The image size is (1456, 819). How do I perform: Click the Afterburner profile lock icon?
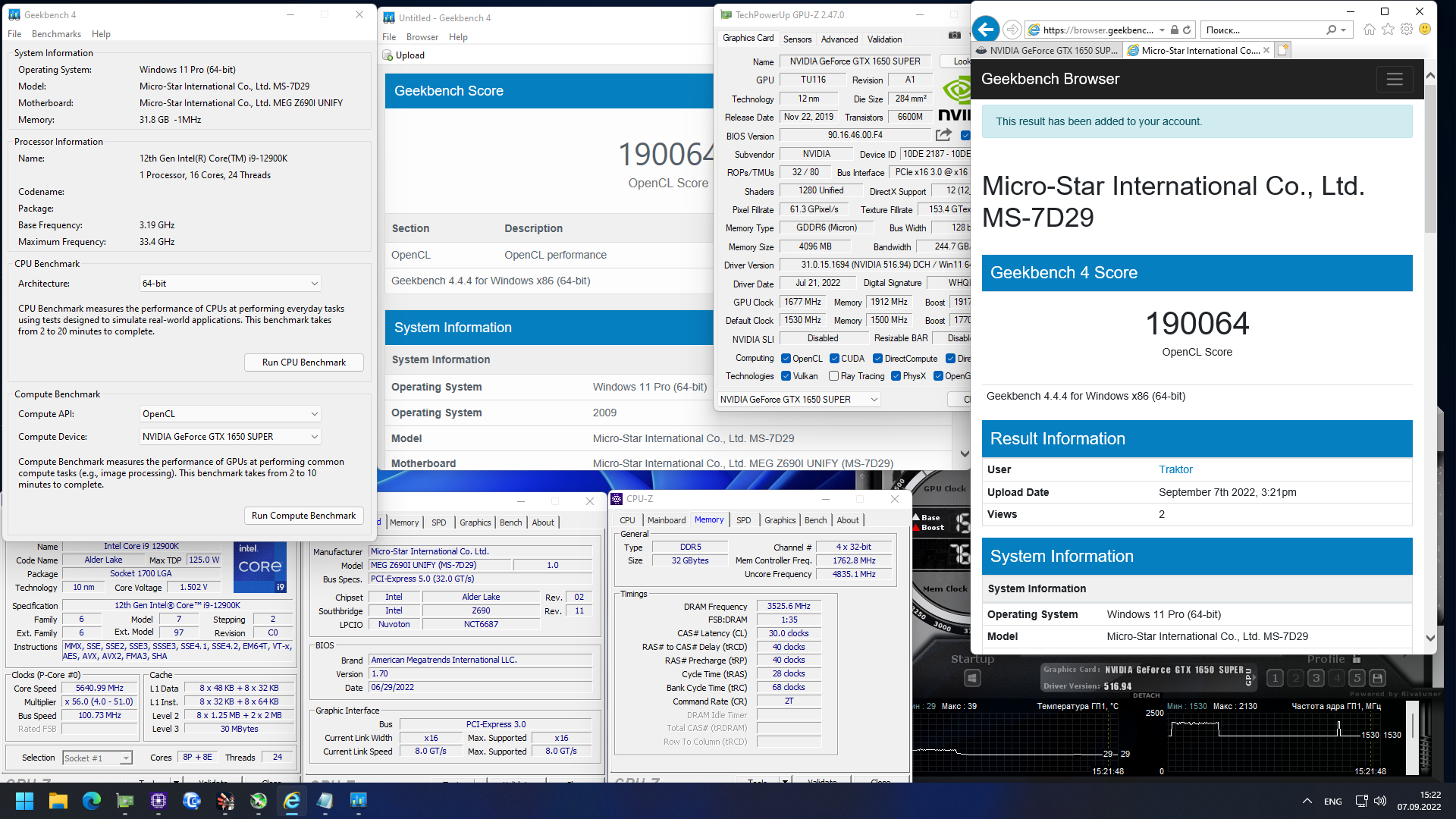1357,659
